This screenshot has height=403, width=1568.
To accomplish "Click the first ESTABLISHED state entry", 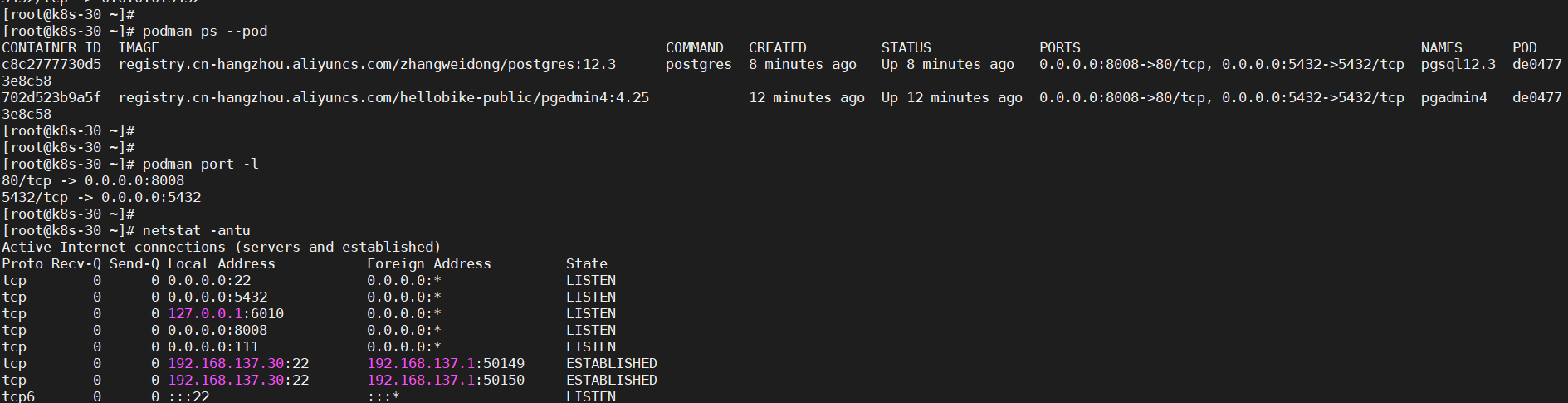I will (612, 363).
